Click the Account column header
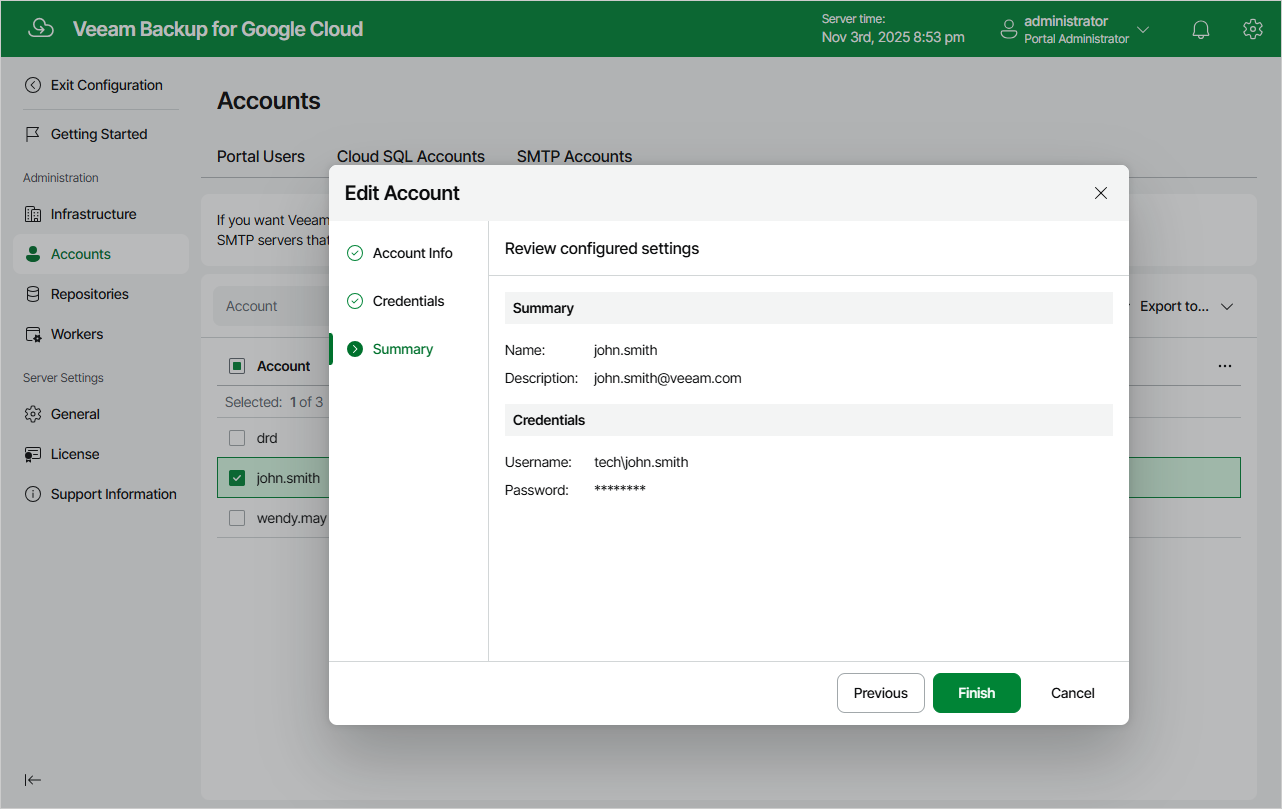 click(283, 366)
